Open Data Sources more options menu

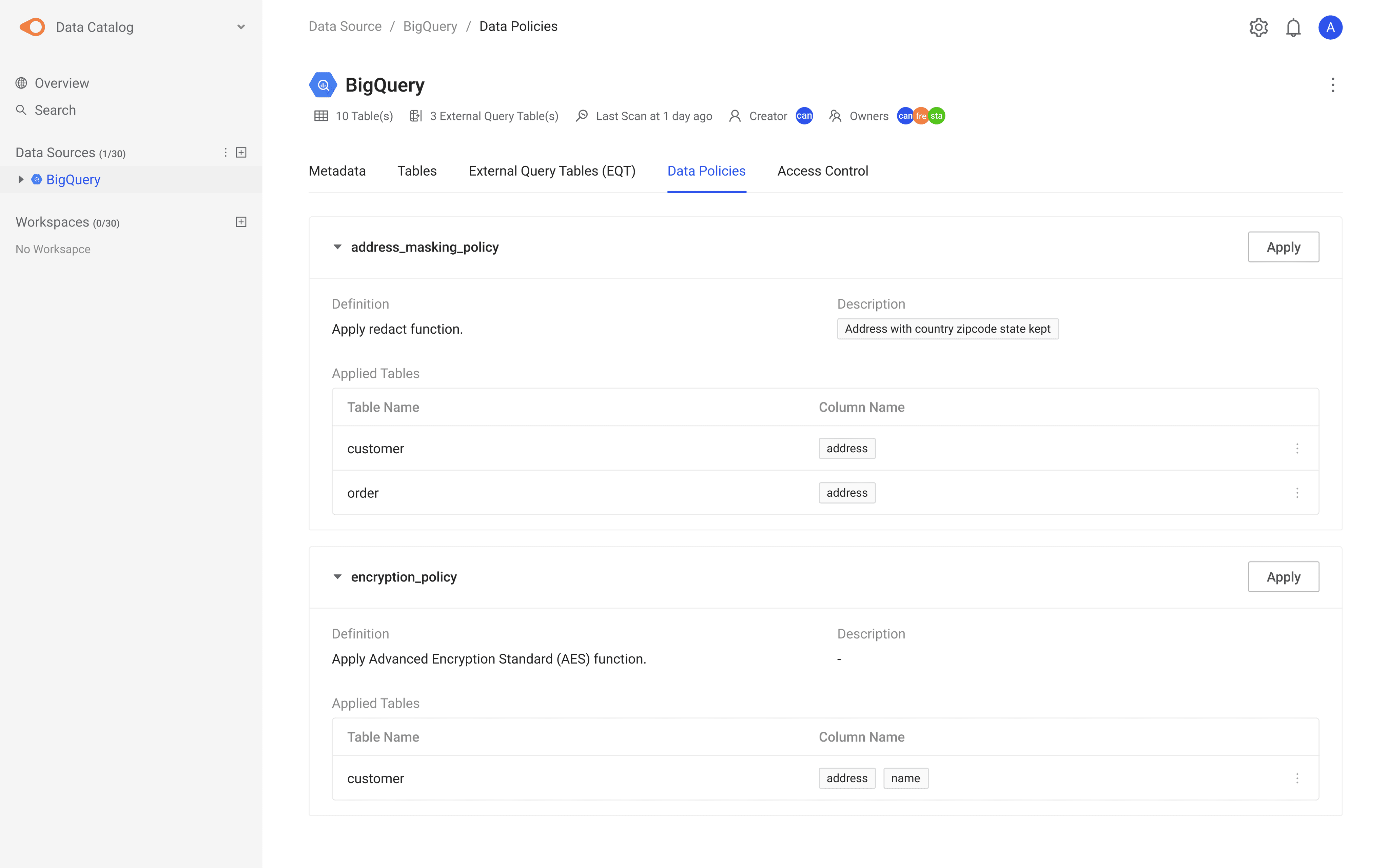(x=226, y=152)
